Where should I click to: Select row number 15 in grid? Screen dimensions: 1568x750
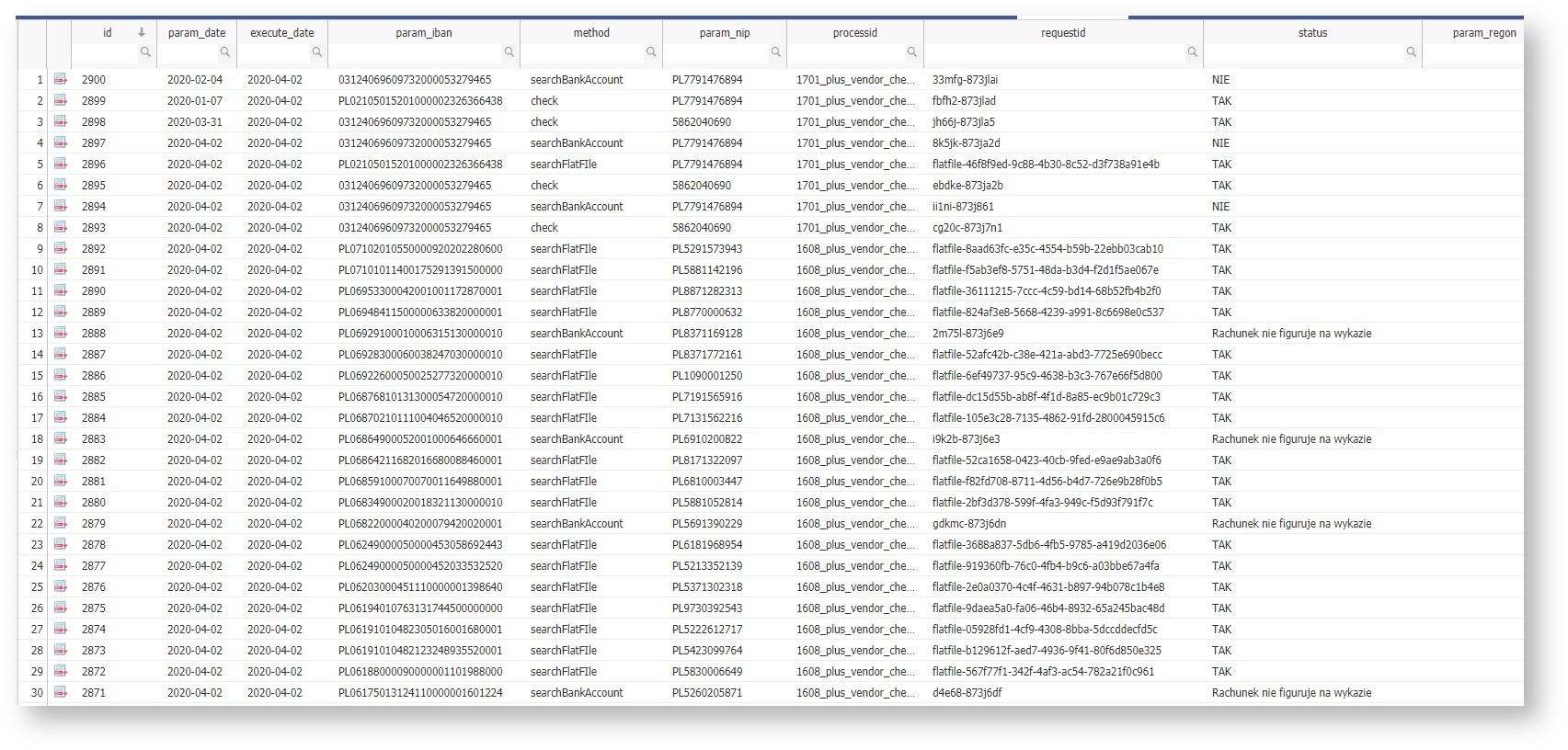click(37, 376)
